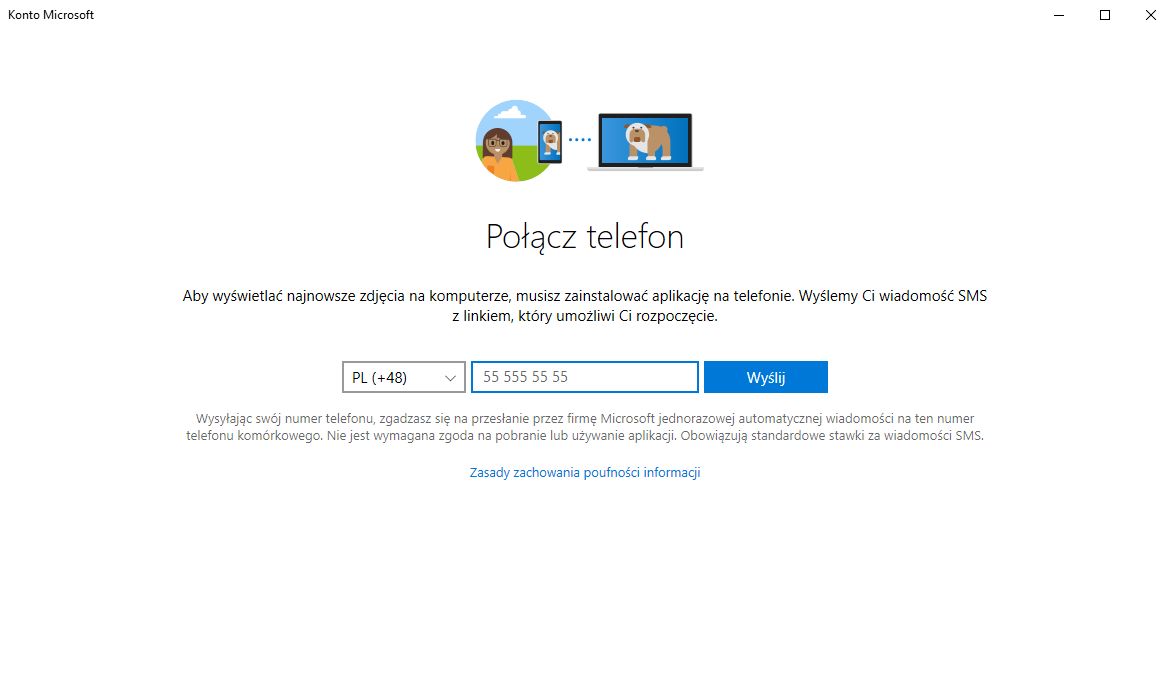
Task: Close the Konto Microsoft window
Action: [1150, 15]
